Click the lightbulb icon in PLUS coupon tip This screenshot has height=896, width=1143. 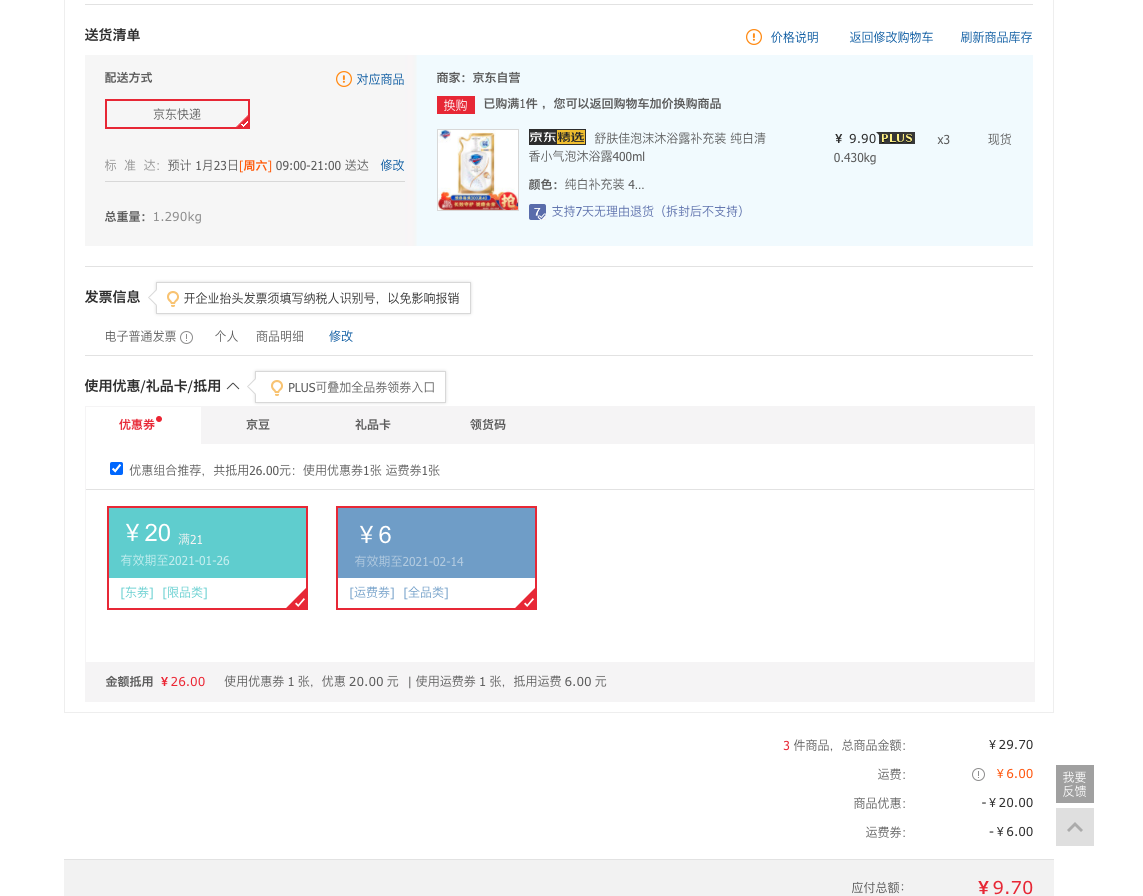pyautogui.click(x=276, y=387)
